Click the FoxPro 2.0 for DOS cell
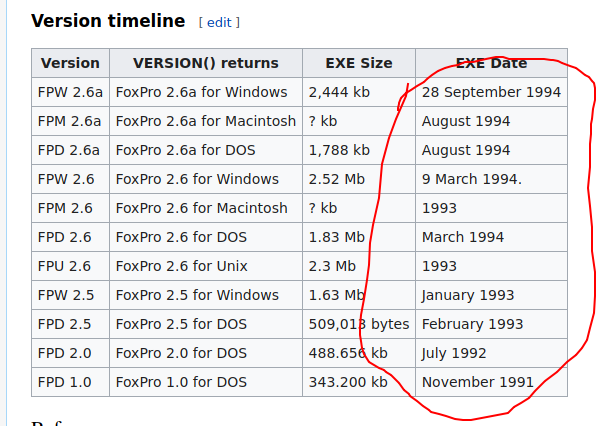Viewport: 605px width, 426px height. click(x=206, y=353)
